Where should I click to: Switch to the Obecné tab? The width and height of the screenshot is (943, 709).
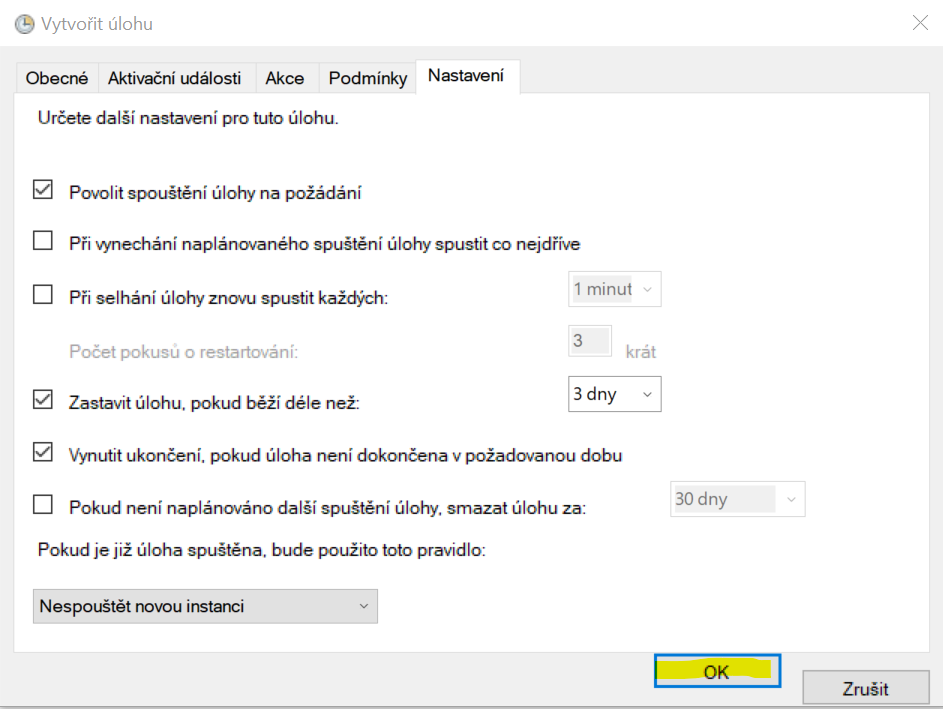point(57,78)
